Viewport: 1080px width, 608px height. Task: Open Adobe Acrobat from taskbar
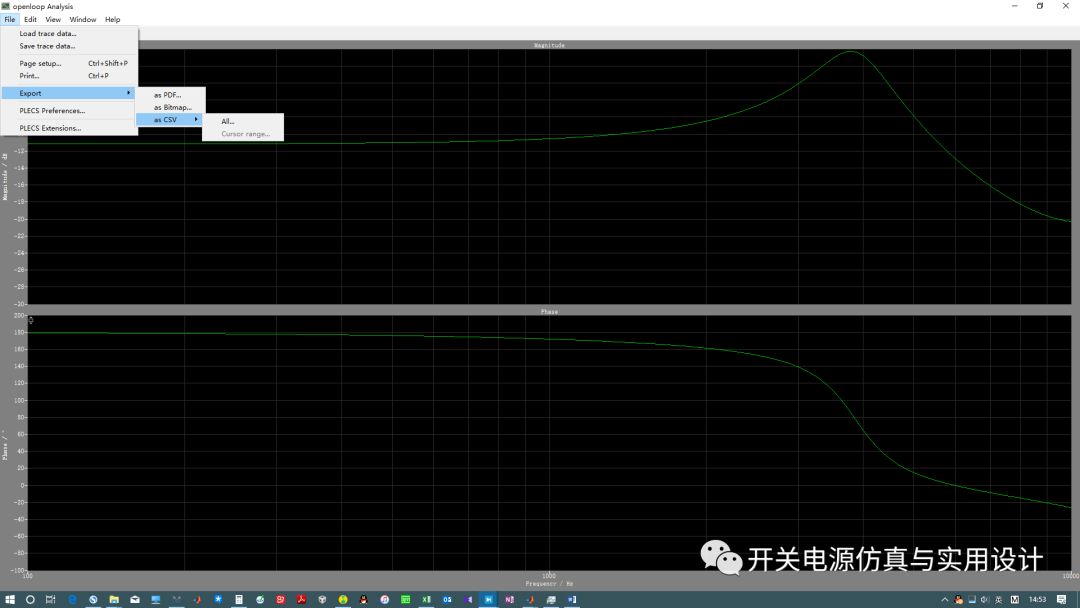pos(301,600)
